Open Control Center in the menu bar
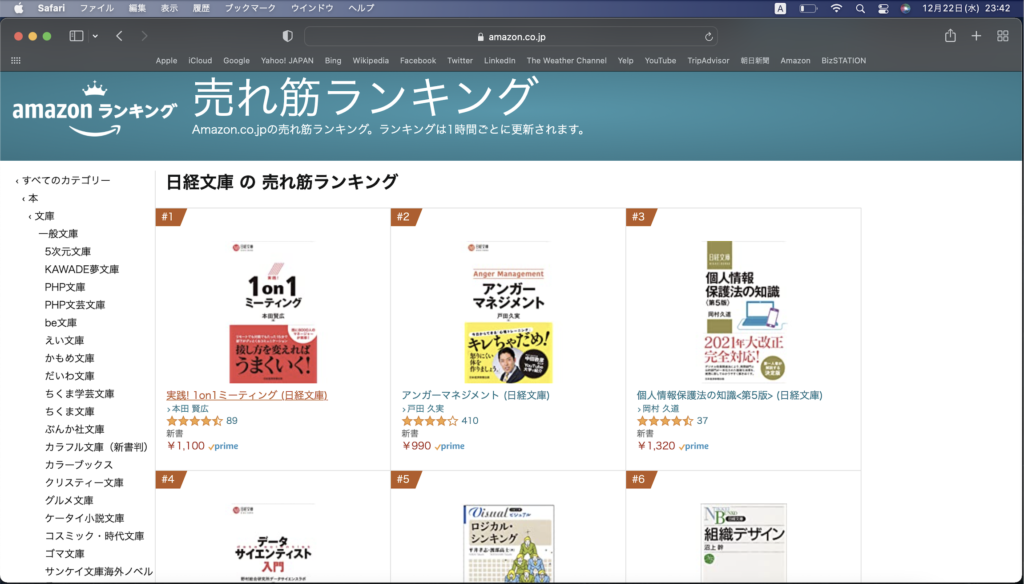This screenshot has height=584, width=1024. 883,8
